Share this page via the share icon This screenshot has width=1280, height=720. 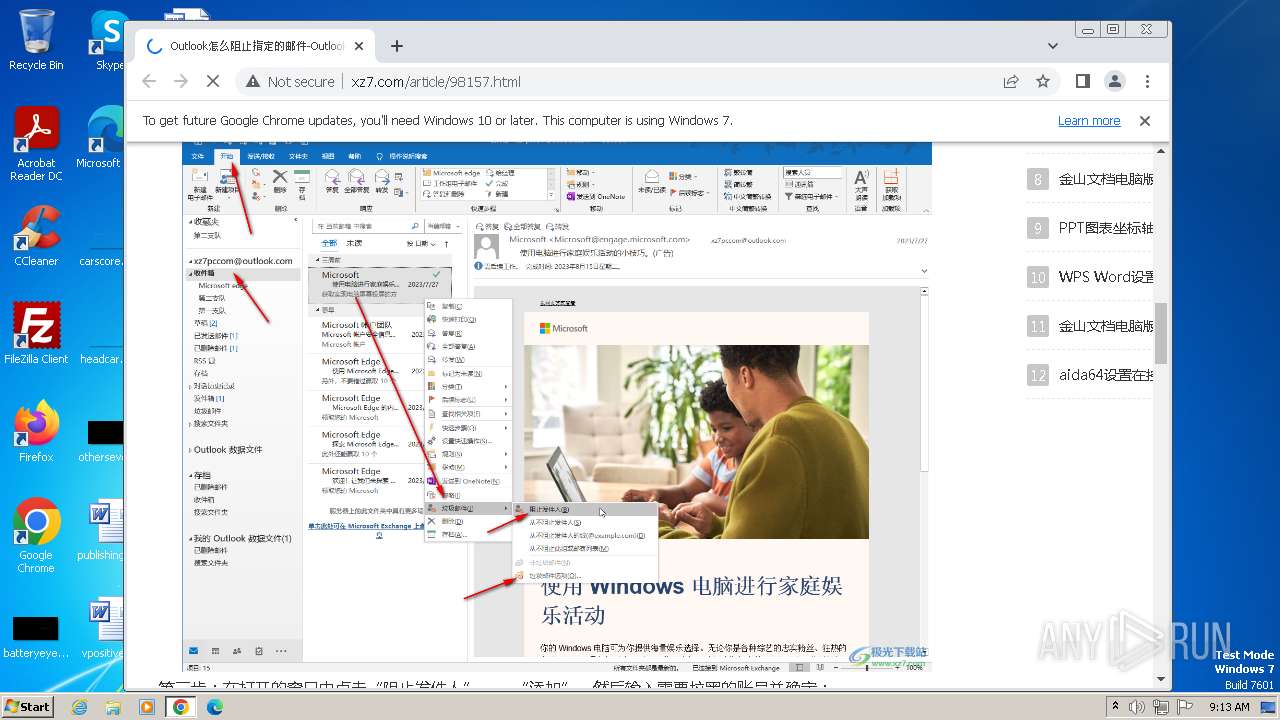(1011, 82)
